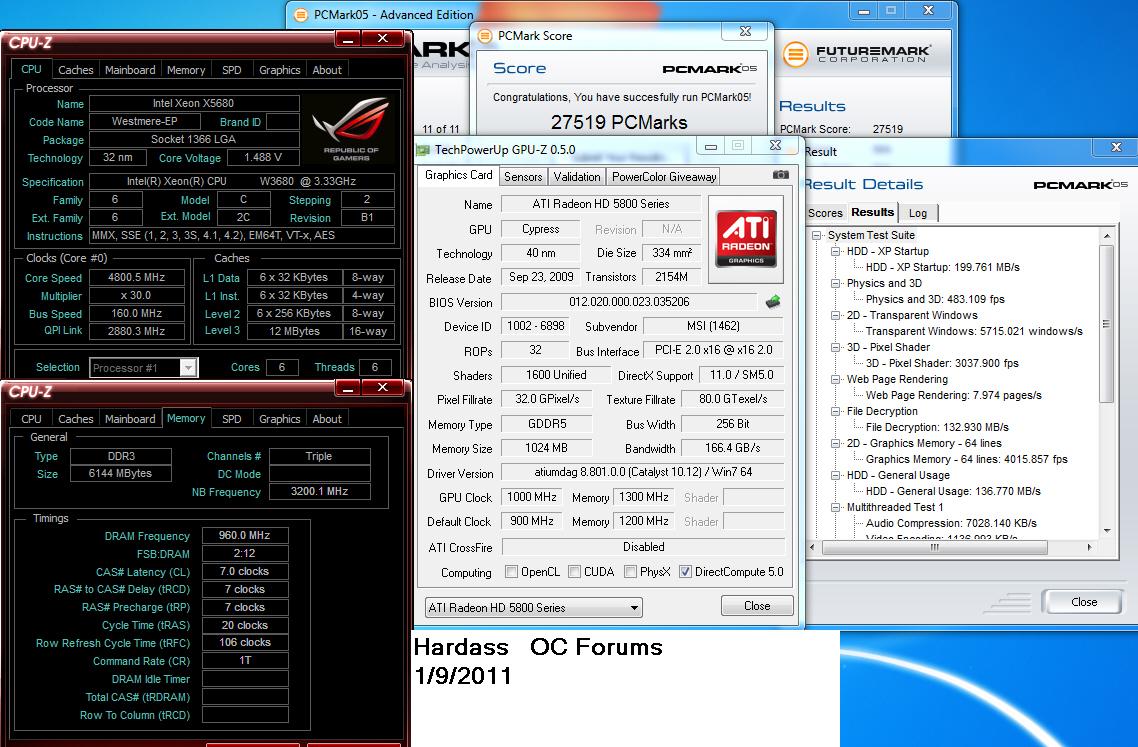Screen dimensions: 1138x747
Task: Switch to the Sensors tab in GPU-Z
Action: click(x=523, y=176)
